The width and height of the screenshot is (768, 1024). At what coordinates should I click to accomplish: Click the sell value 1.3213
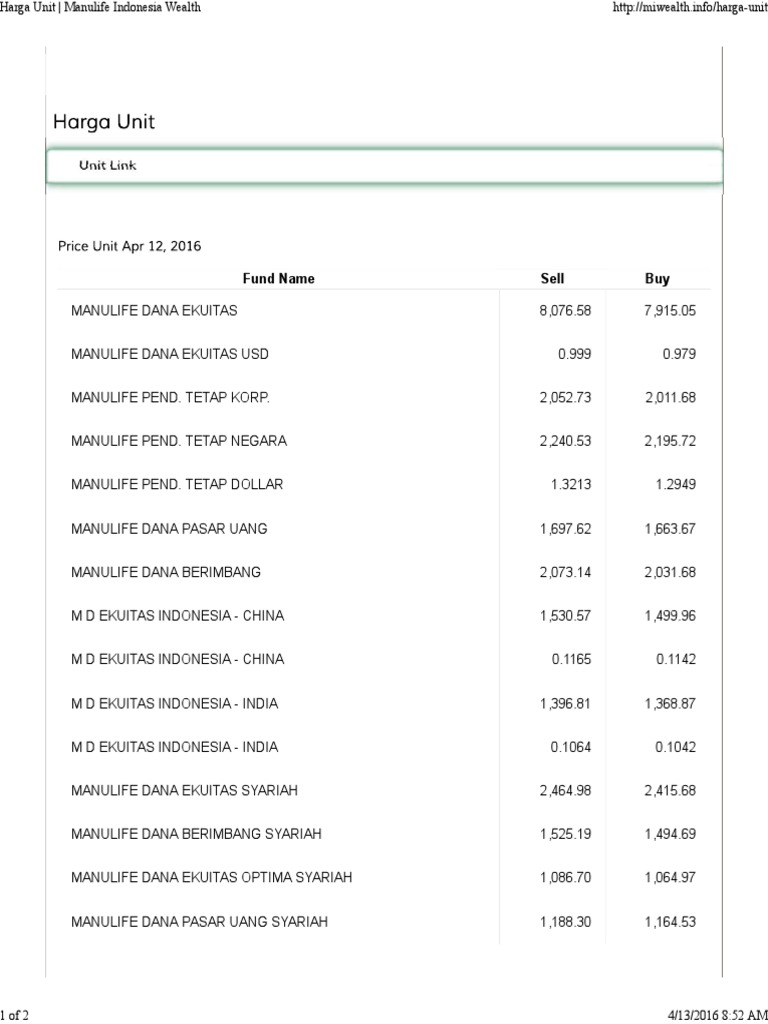click(x=571, y=485)
